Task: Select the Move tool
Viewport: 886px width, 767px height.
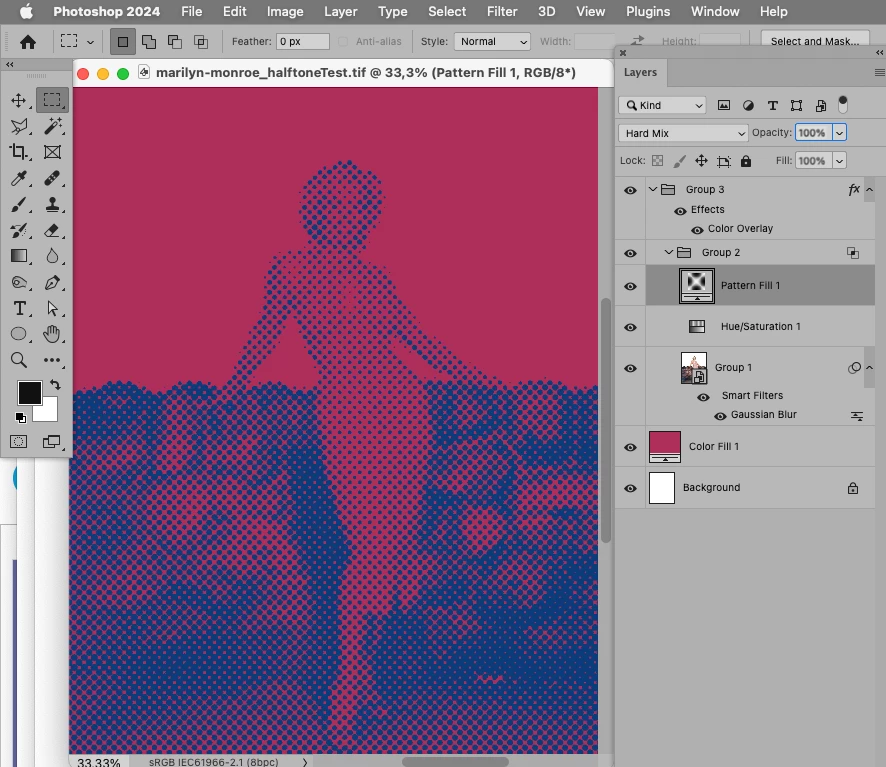Action: pos(19,101)
